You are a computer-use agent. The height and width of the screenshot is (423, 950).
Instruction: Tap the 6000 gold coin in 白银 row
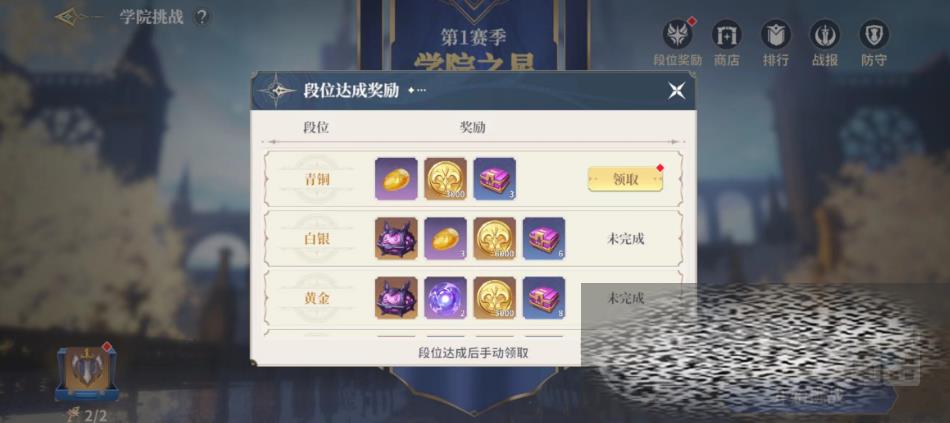494,239
